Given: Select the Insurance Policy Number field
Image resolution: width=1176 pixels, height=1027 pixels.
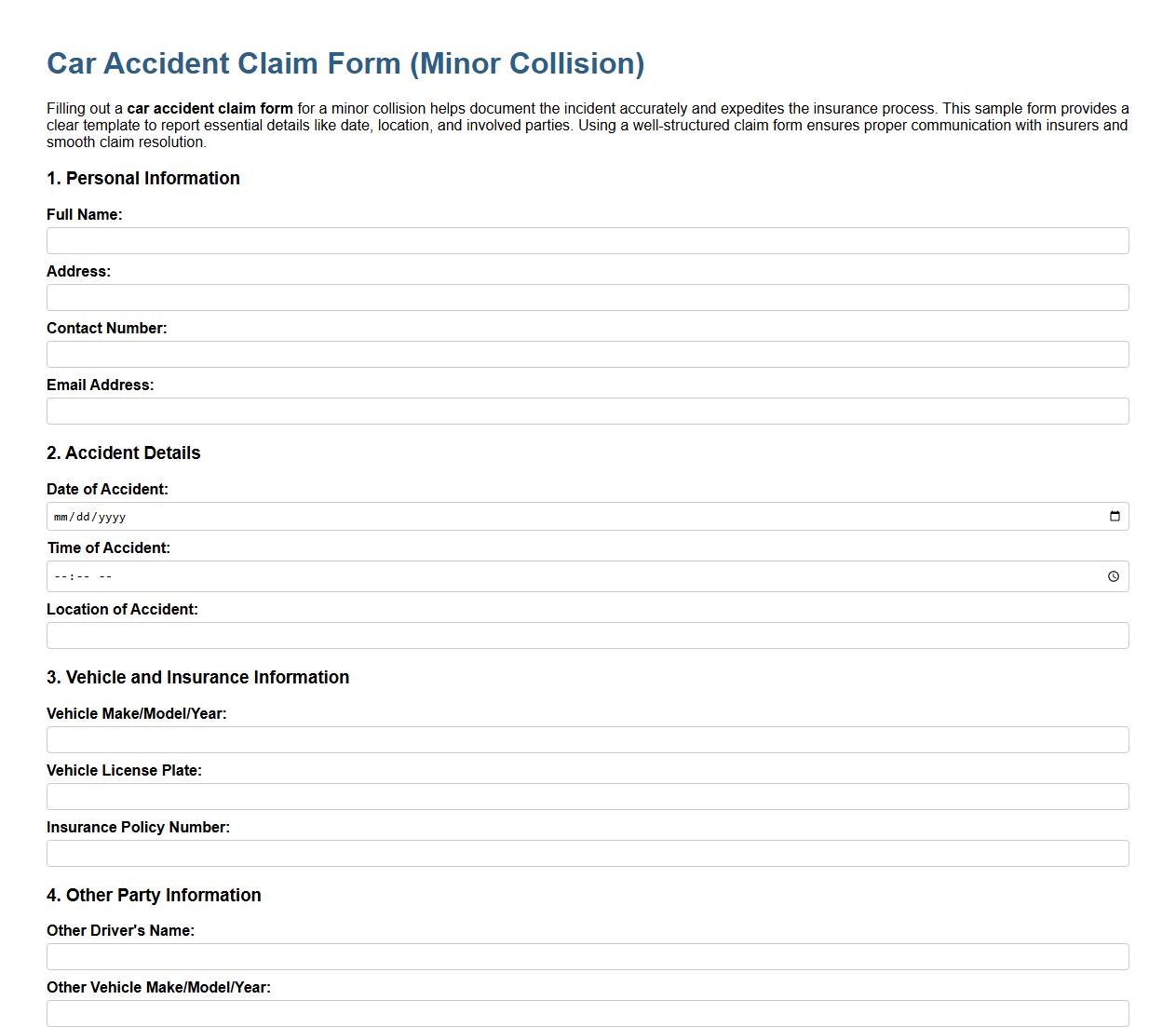Looking at the screenshot, I should click(x=587, y=853).
